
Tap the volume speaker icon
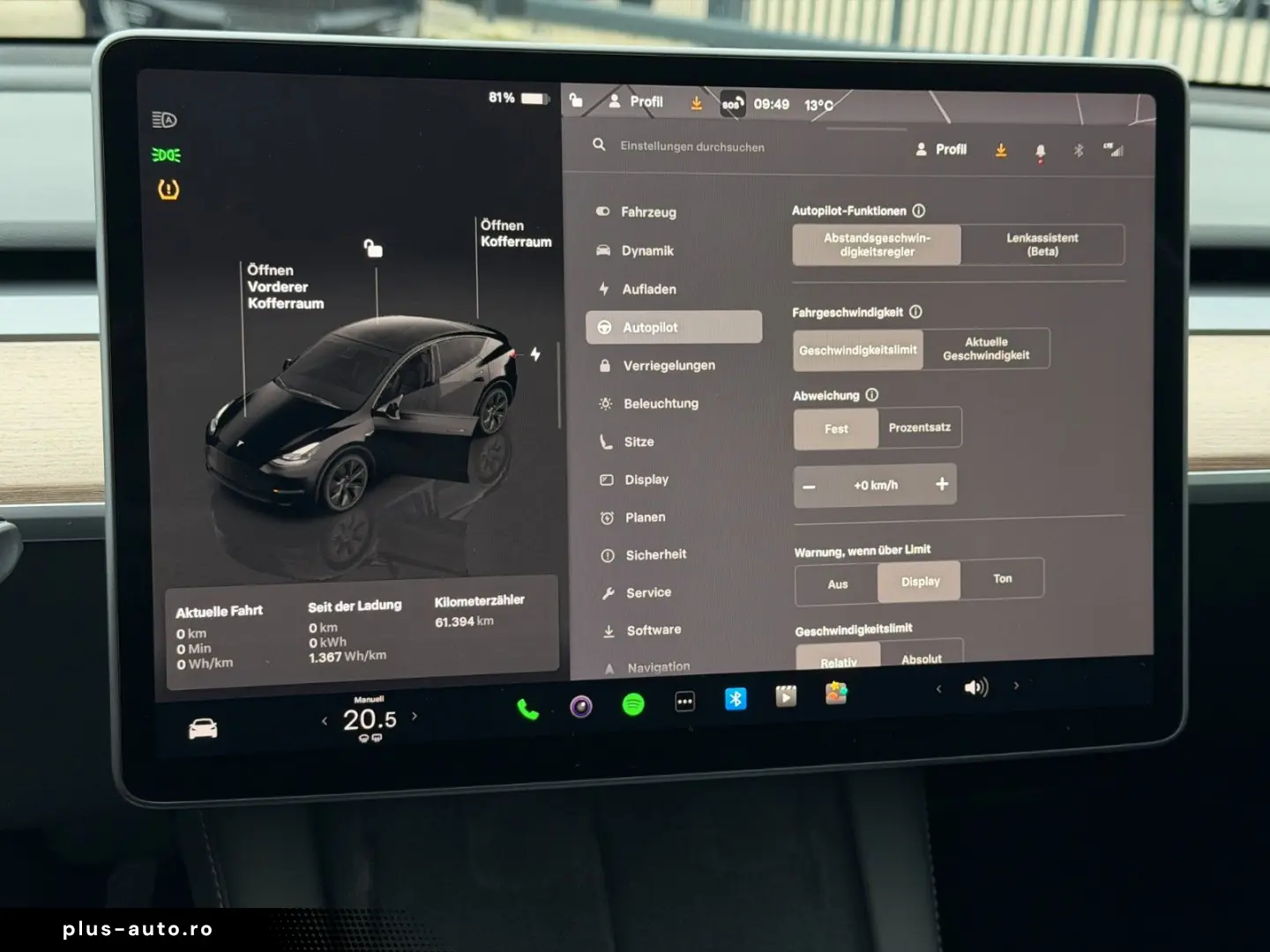(977, 687)
